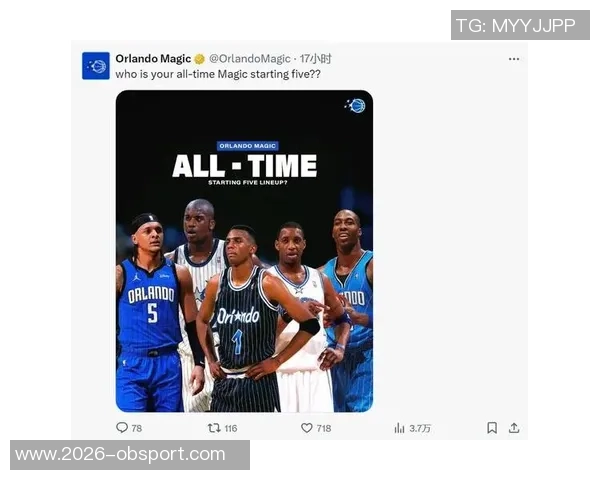Open the share upload icon
This screenshot has height=480, width=600.
click(x=514, y=428)
